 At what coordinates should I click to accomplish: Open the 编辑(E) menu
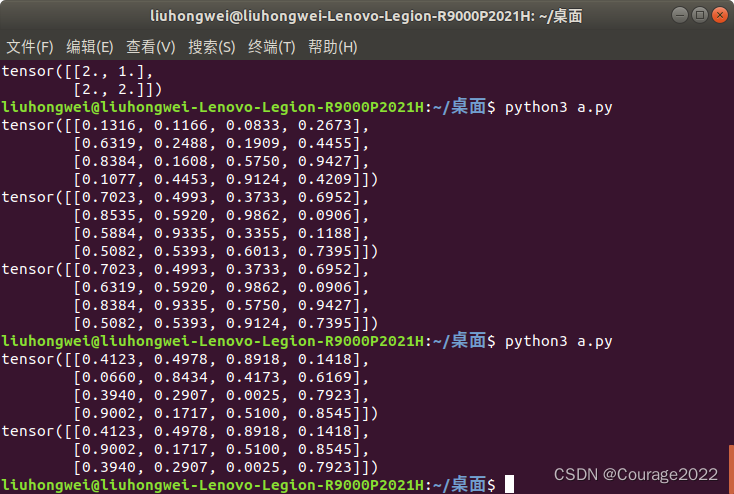pyautogui.click(x=90, y=47)
